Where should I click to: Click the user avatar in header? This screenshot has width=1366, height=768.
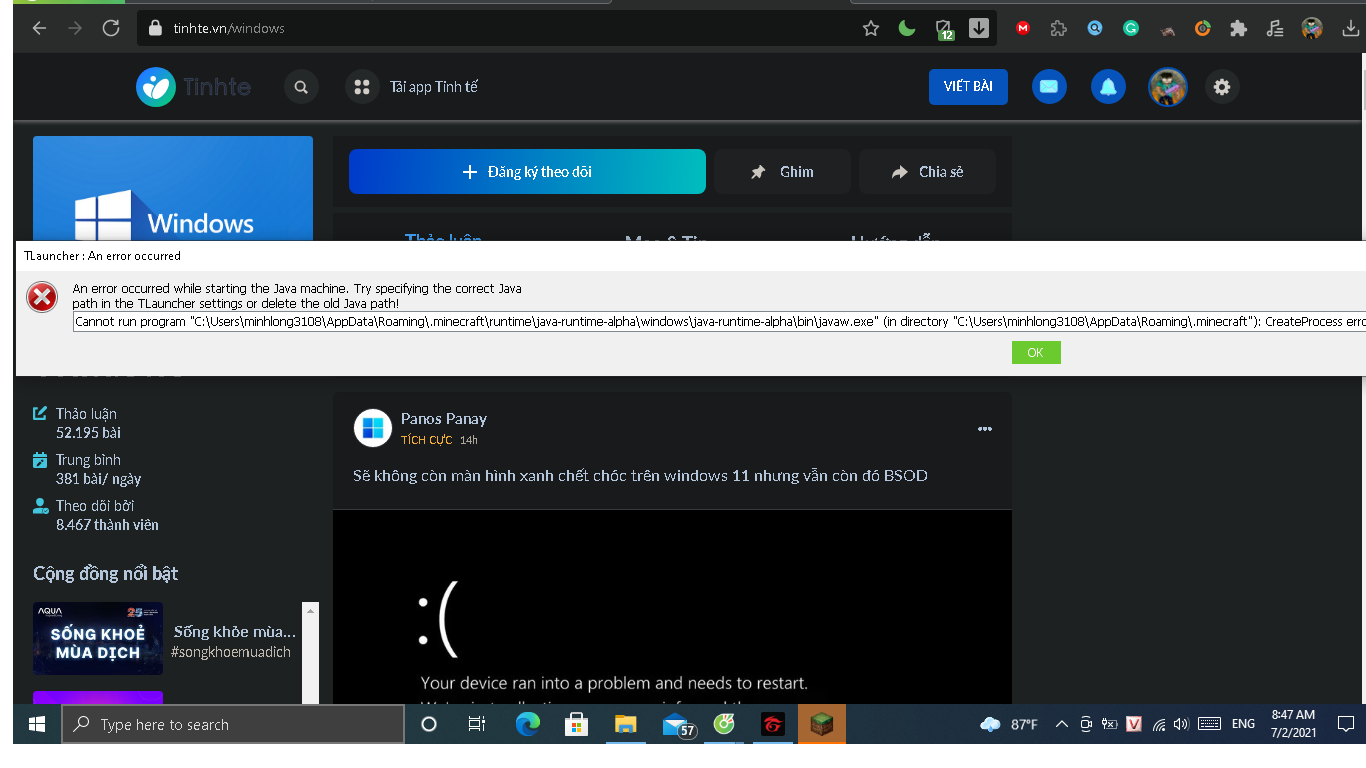coord(1167,87)
